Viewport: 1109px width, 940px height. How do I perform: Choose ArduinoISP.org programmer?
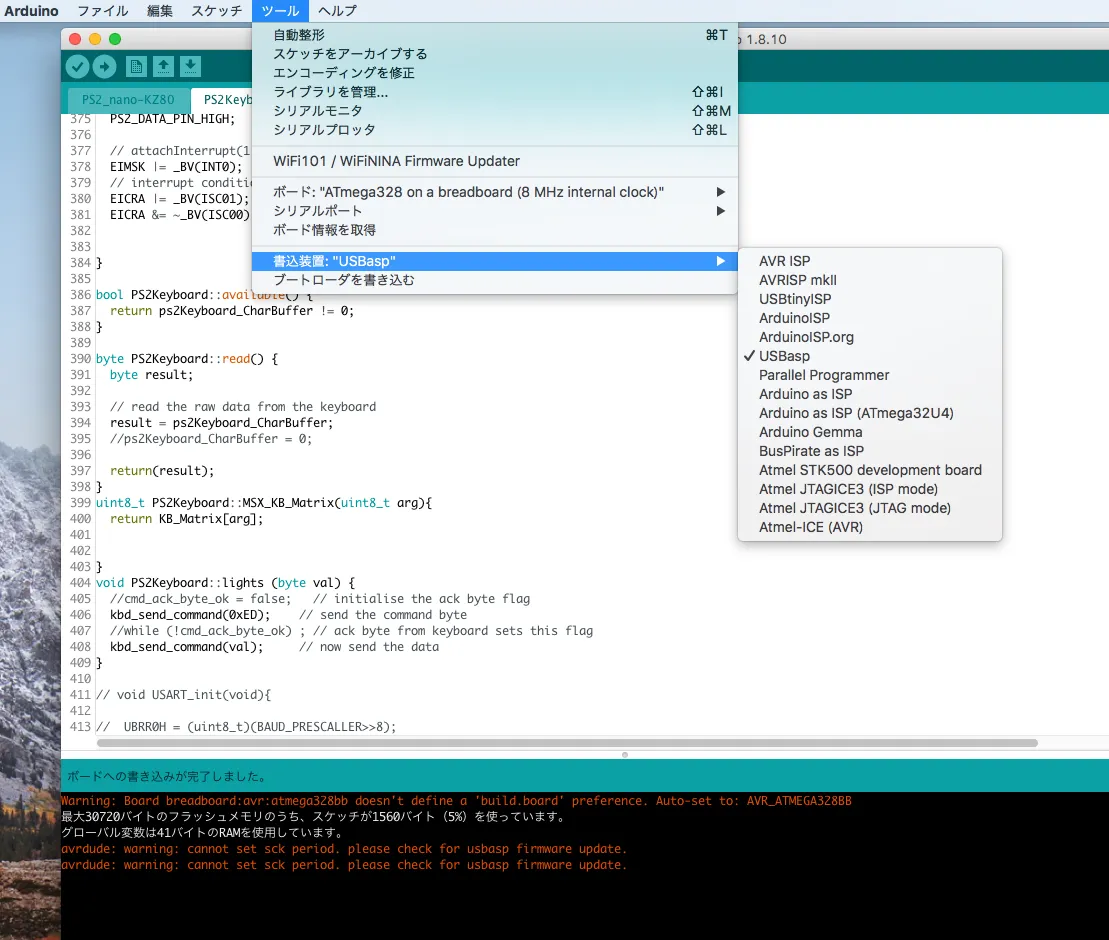coord(869,337)
